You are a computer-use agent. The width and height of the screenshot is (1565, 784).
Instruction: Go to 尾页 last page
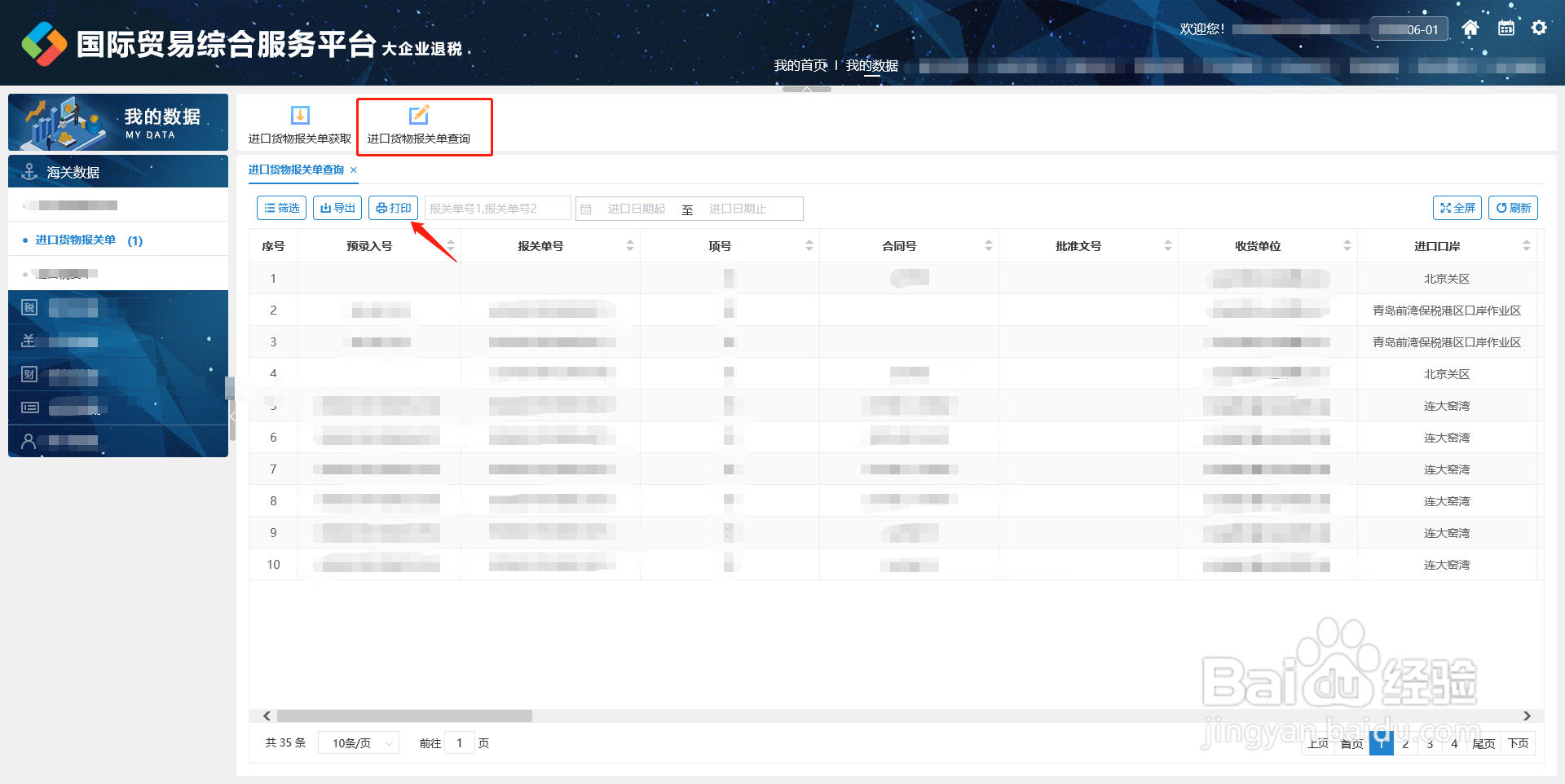click(1483, 743)
